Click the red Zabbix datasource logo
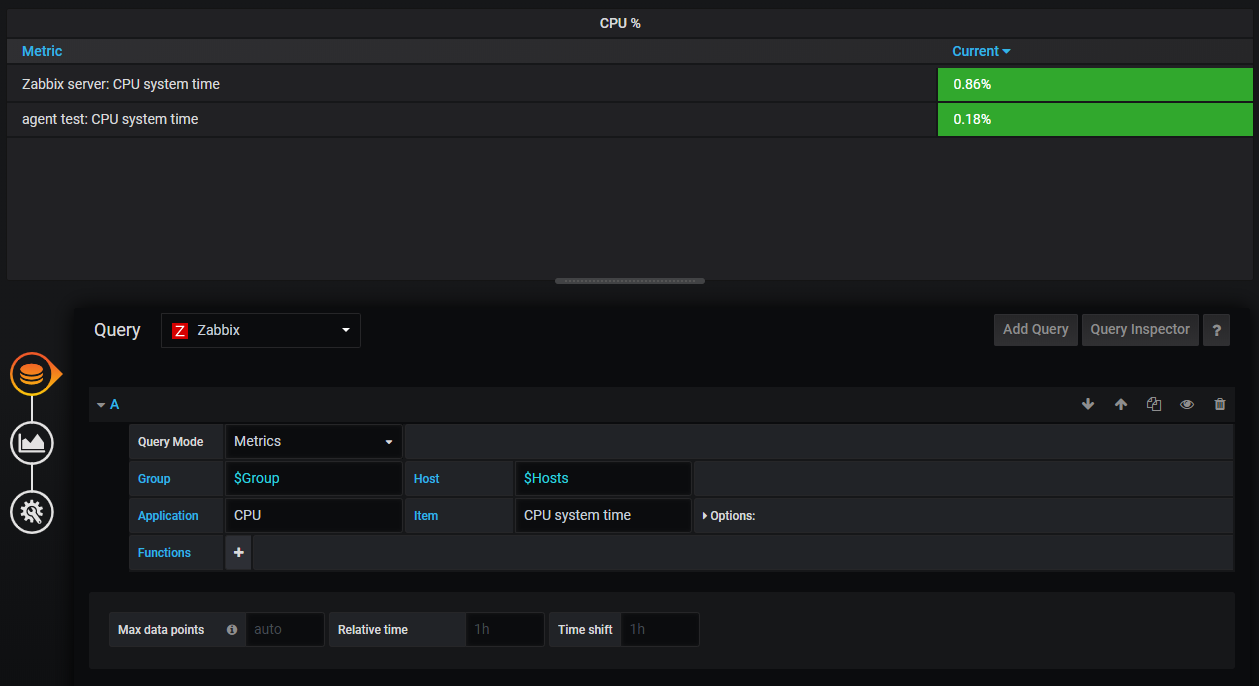Image resolution: width=1259 pixels, height=686 pixels. coord(180,330)
